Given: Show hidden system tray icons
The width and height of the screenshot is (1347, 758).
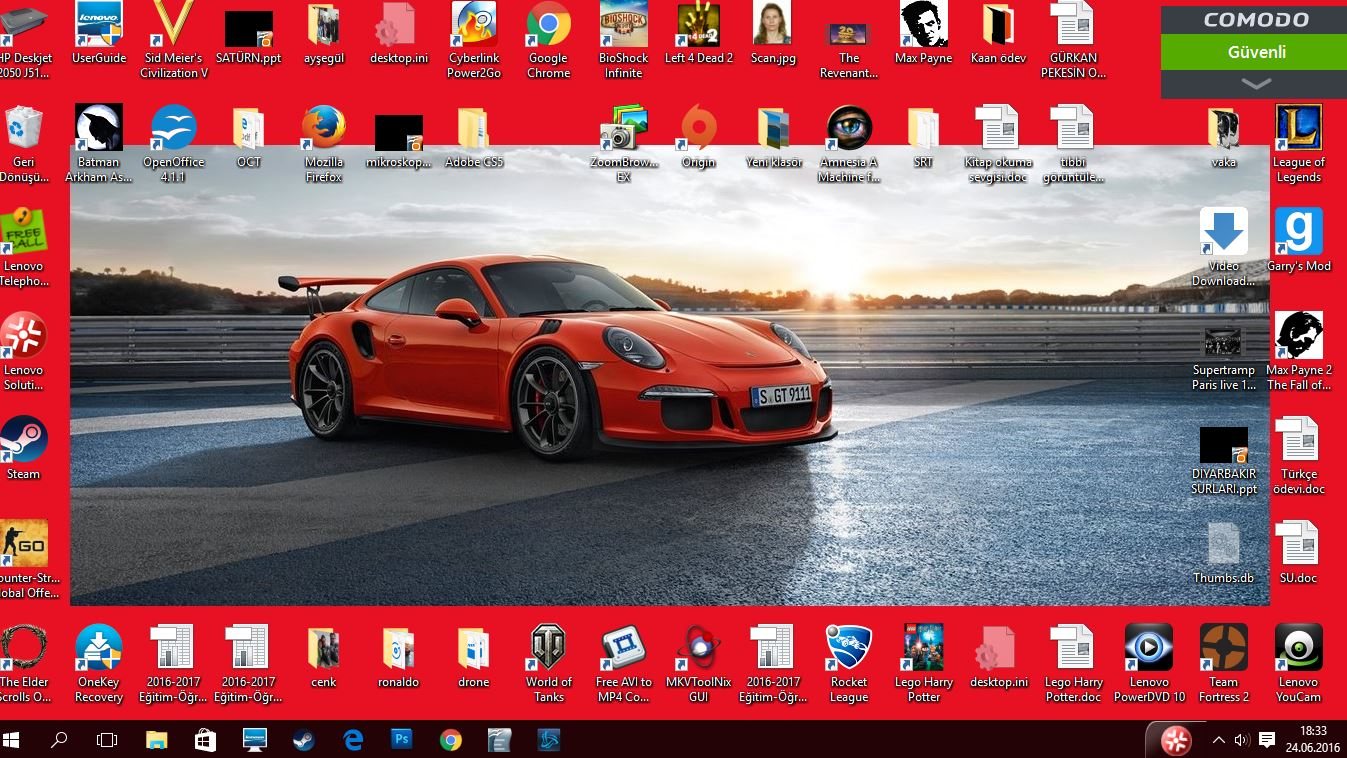Looking at the screenshot, I should 1218,740.
